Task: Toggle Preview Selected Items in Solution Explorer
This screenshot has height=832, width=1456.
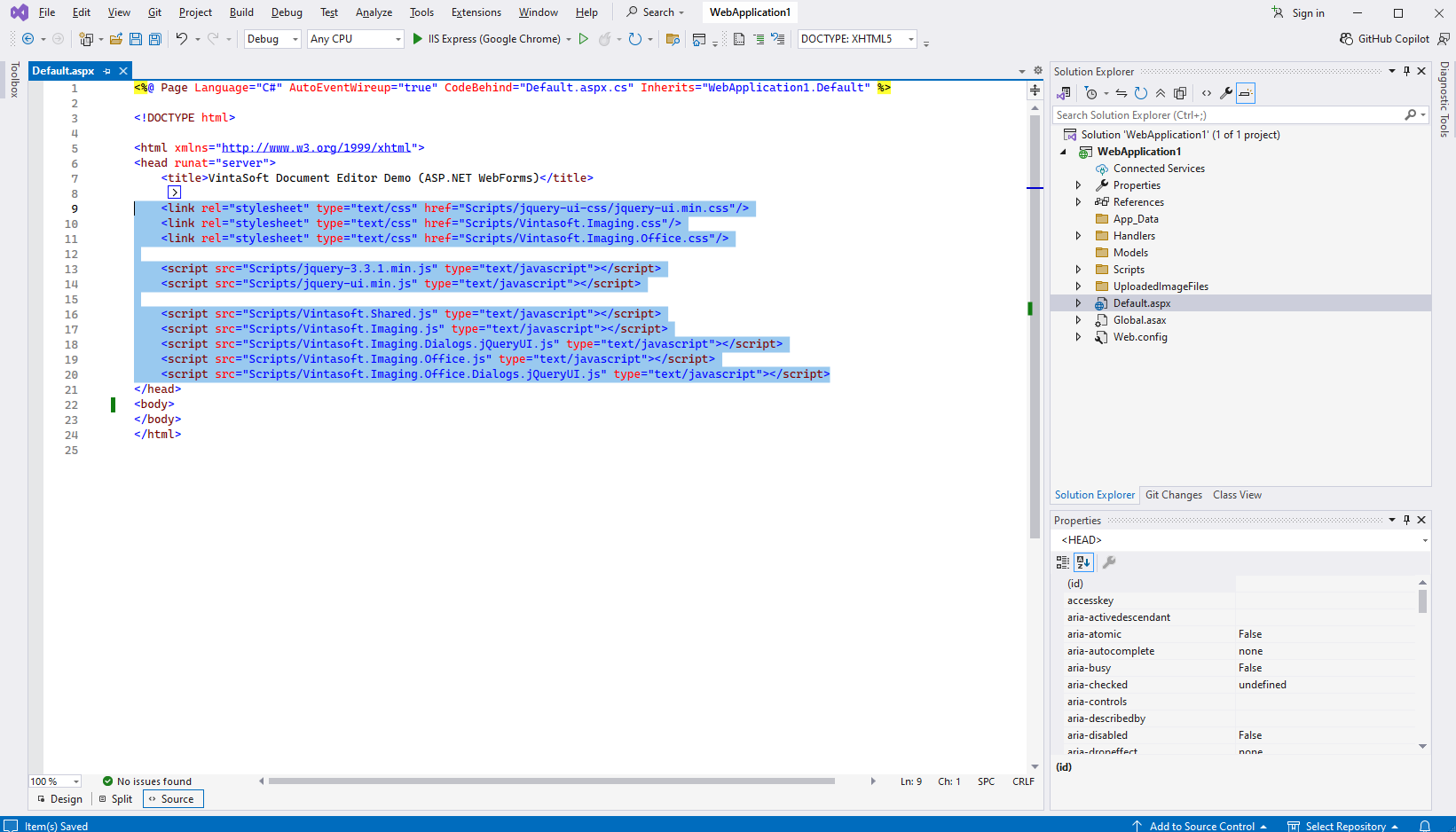Action: pos(1246,93)
